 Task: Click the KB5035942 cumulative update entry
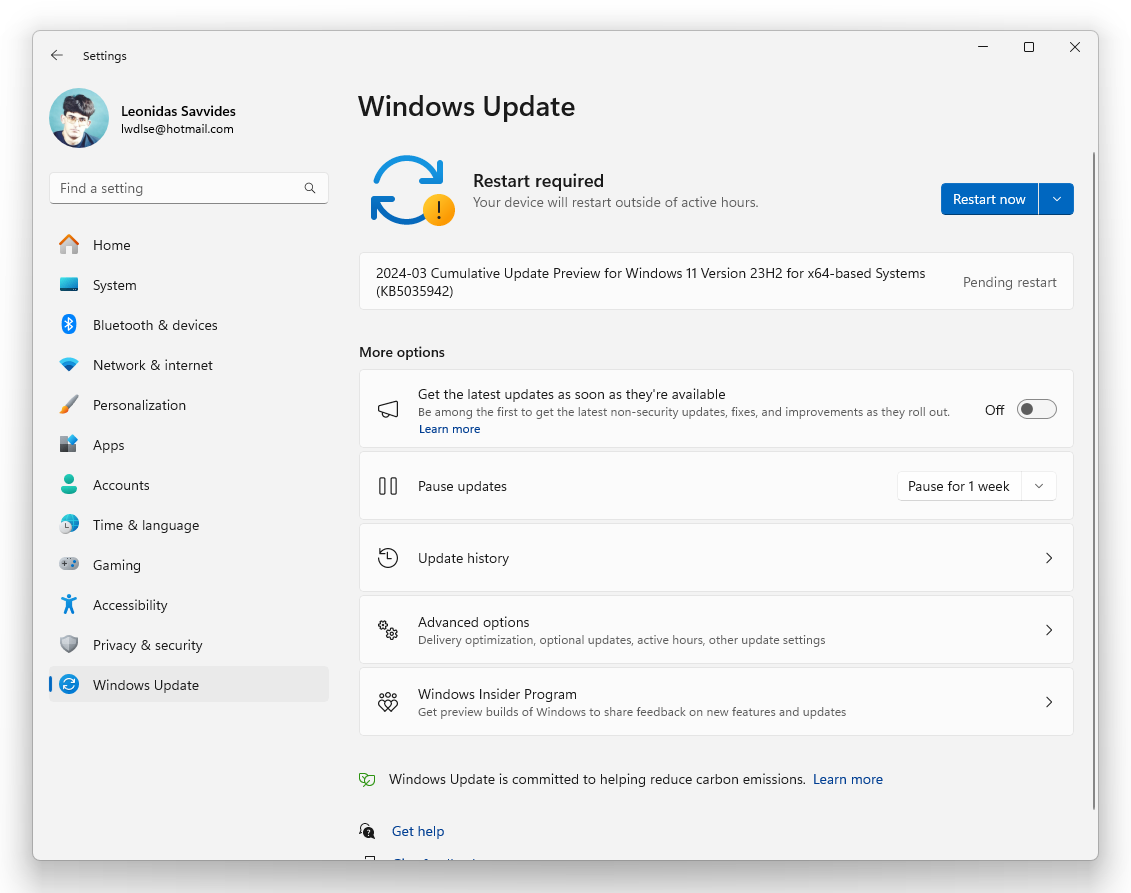pos(716,282)
